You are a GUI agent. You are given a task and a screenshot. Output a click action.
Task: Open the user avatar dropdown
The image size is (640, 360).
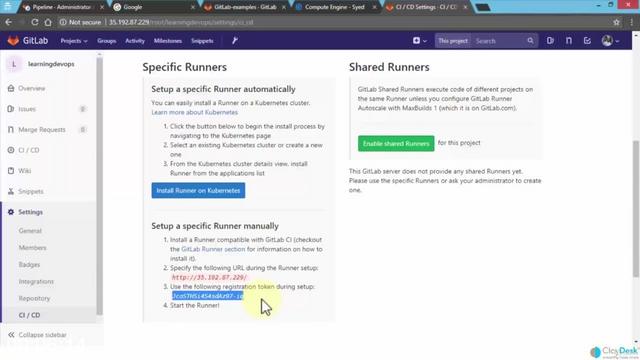click(610, 41)
